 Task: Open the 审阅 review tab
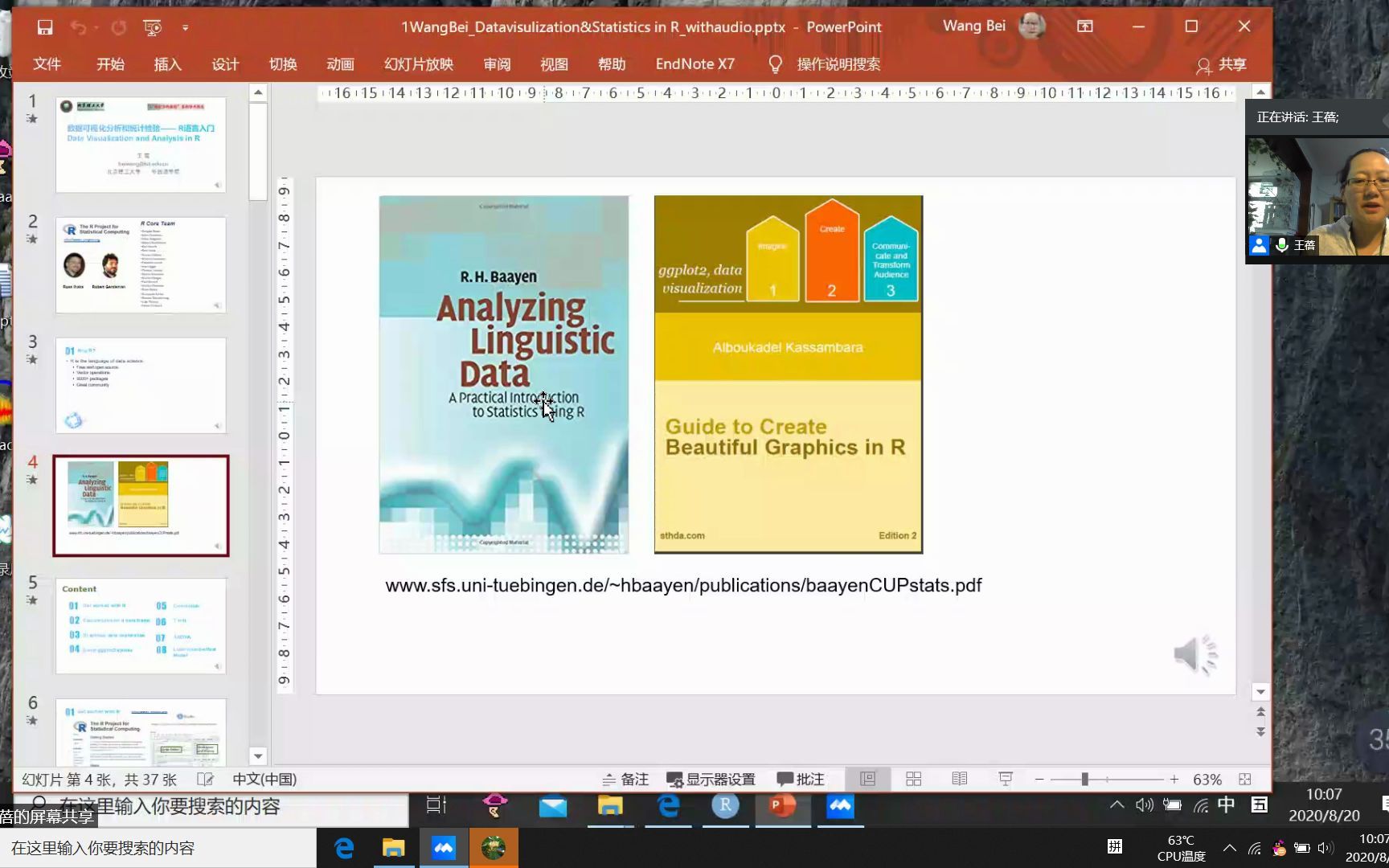(497, 64)
